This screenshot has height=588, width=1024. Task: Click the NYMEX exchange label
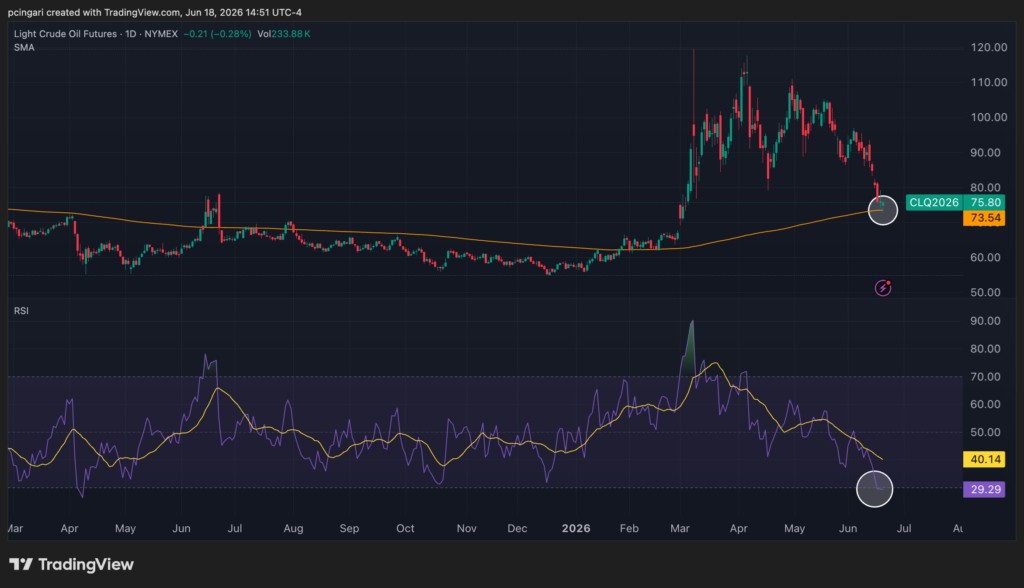point(161,34)
